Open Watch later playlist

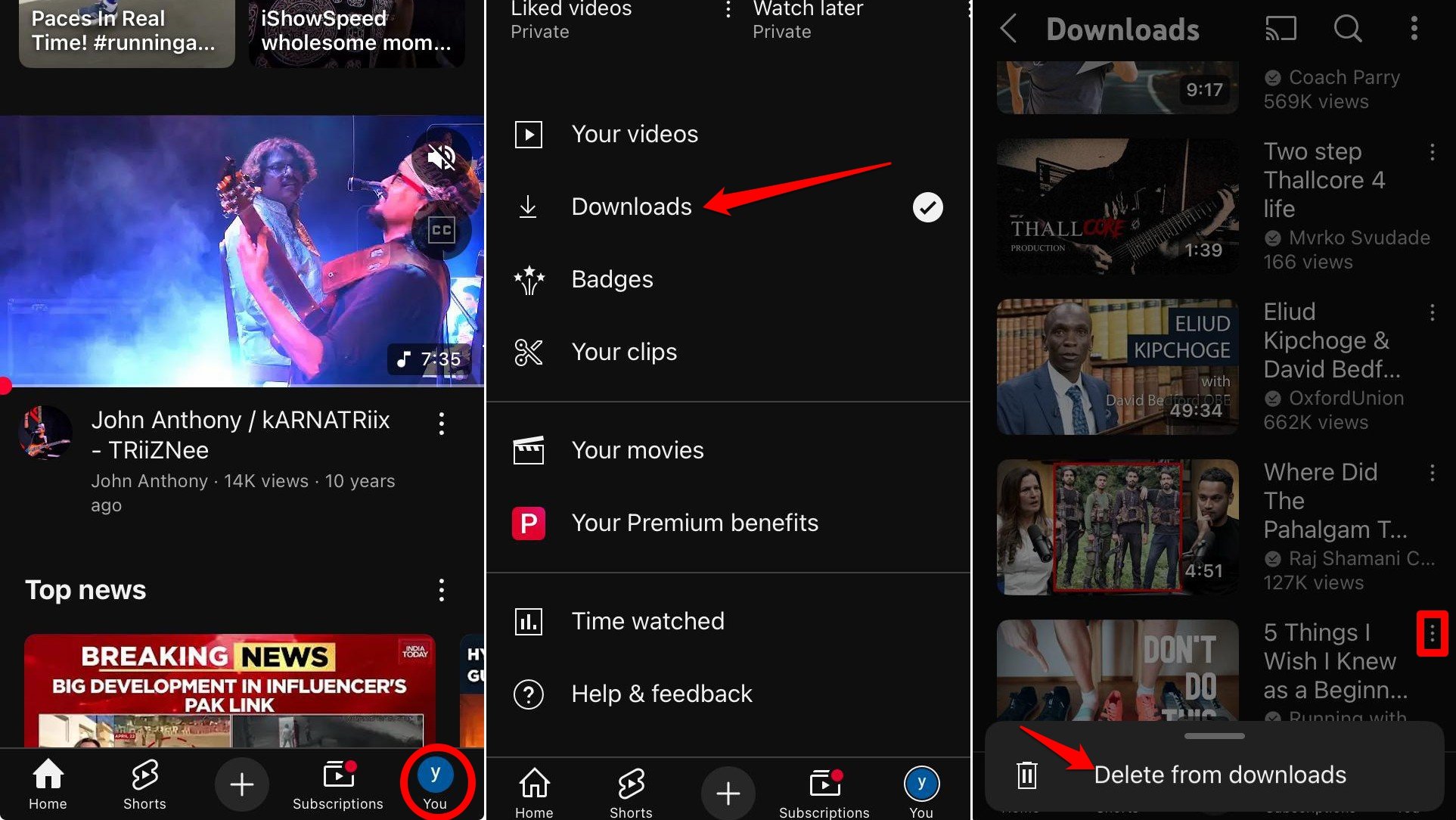tap(808, 20)
